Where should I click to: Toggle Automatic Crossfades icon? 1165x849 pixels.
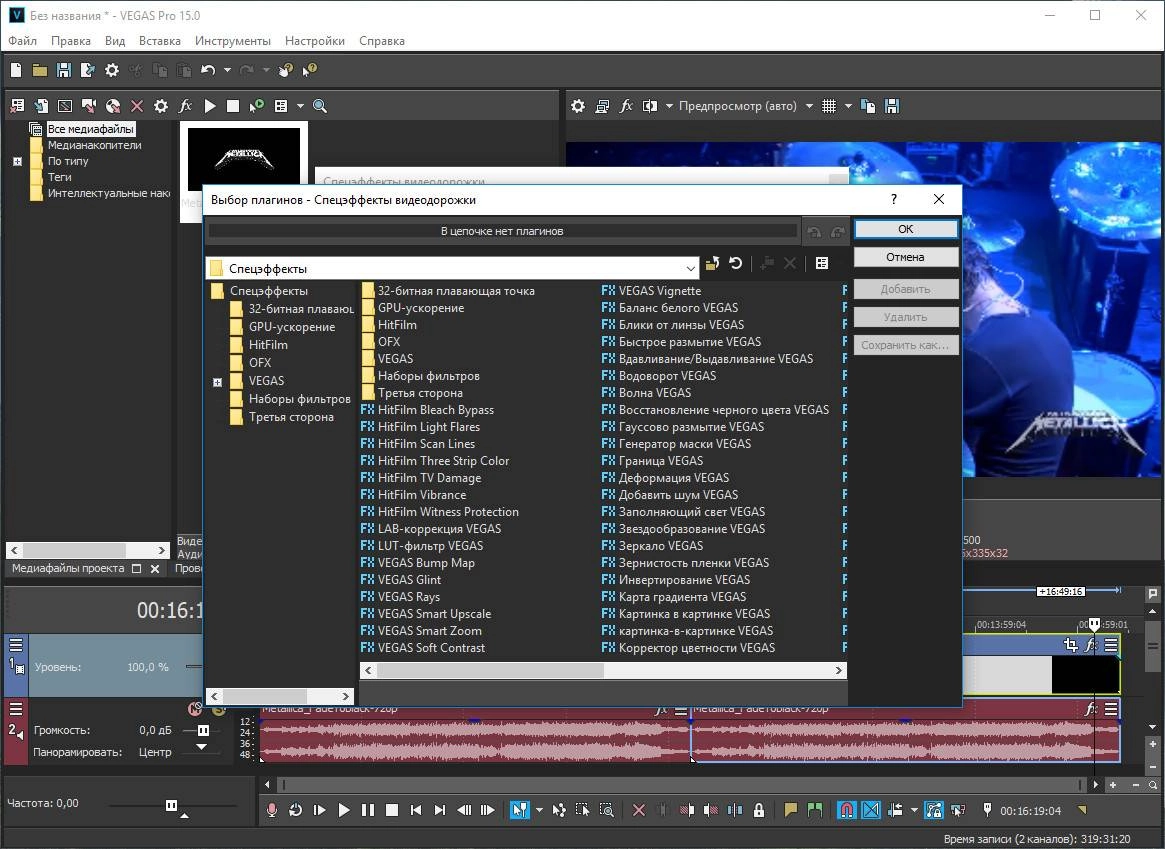point(871,810)
